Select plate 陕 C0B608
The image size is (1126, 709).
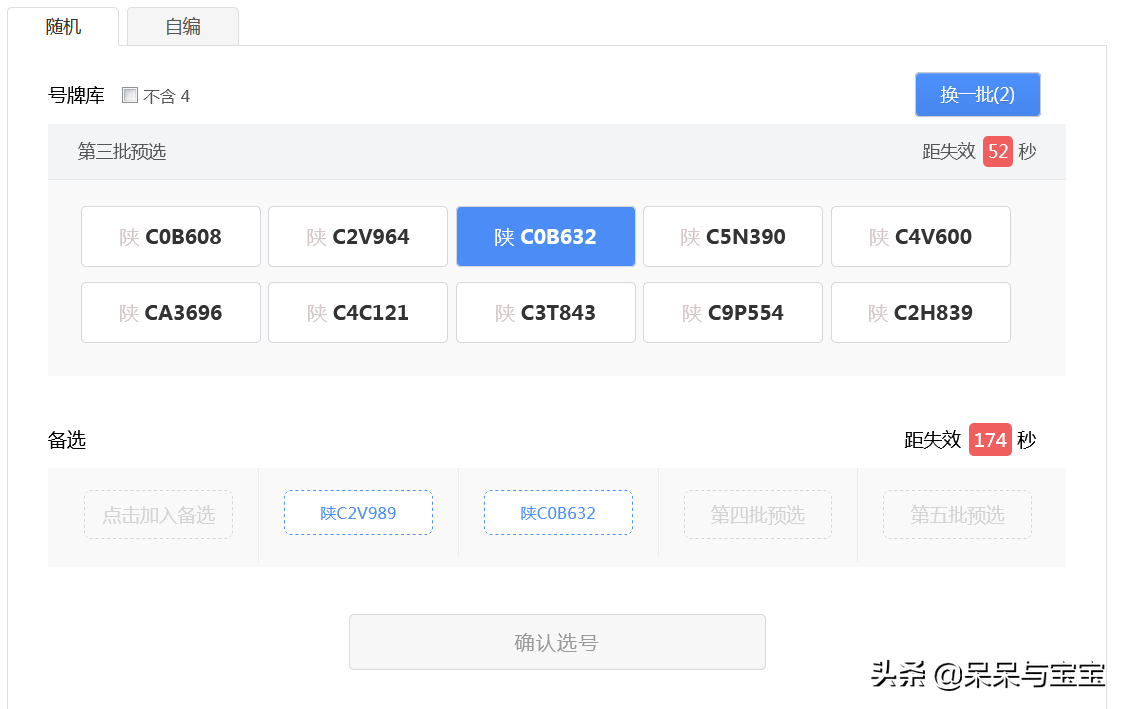point(171,236)
